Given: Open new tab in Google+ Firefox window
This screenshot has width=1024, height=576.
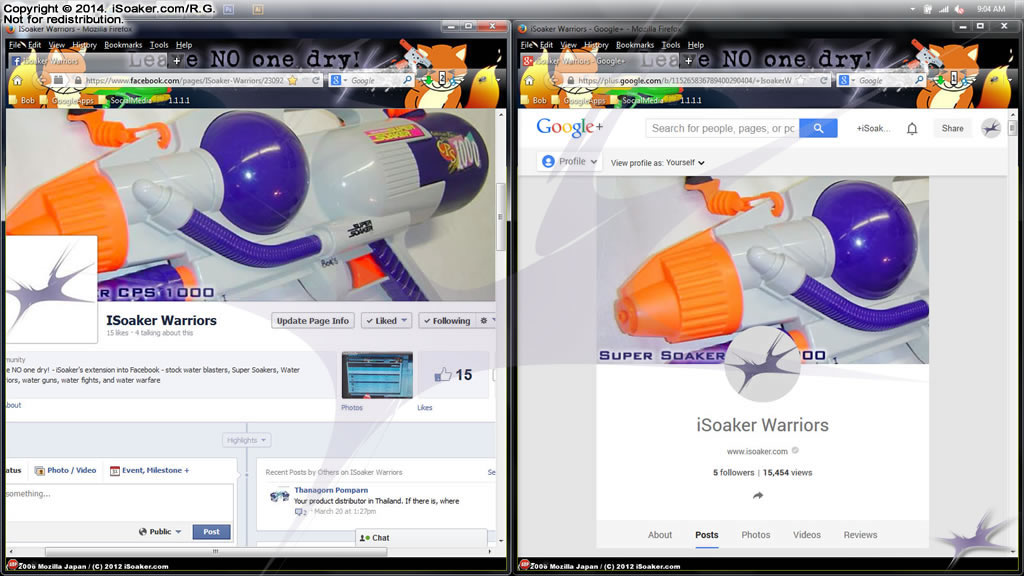Looking at the screenshot, I should [x=688, y=61].
